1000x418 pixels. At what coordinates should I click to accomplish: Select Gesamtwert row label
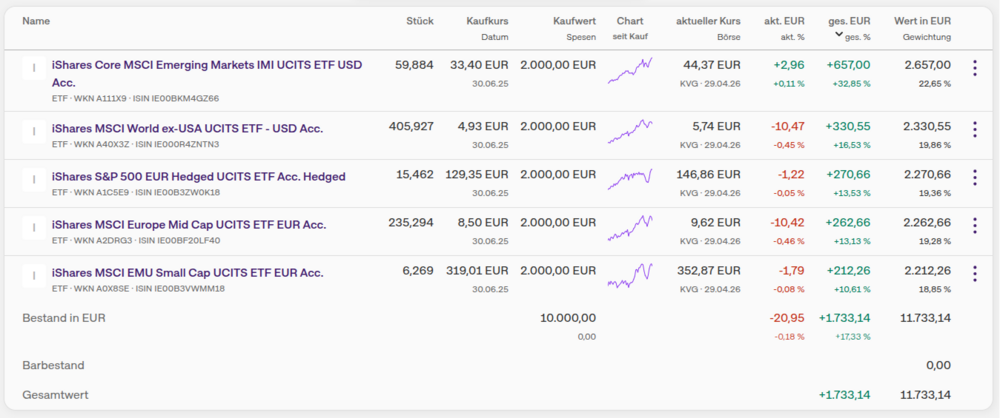[55, 395]
